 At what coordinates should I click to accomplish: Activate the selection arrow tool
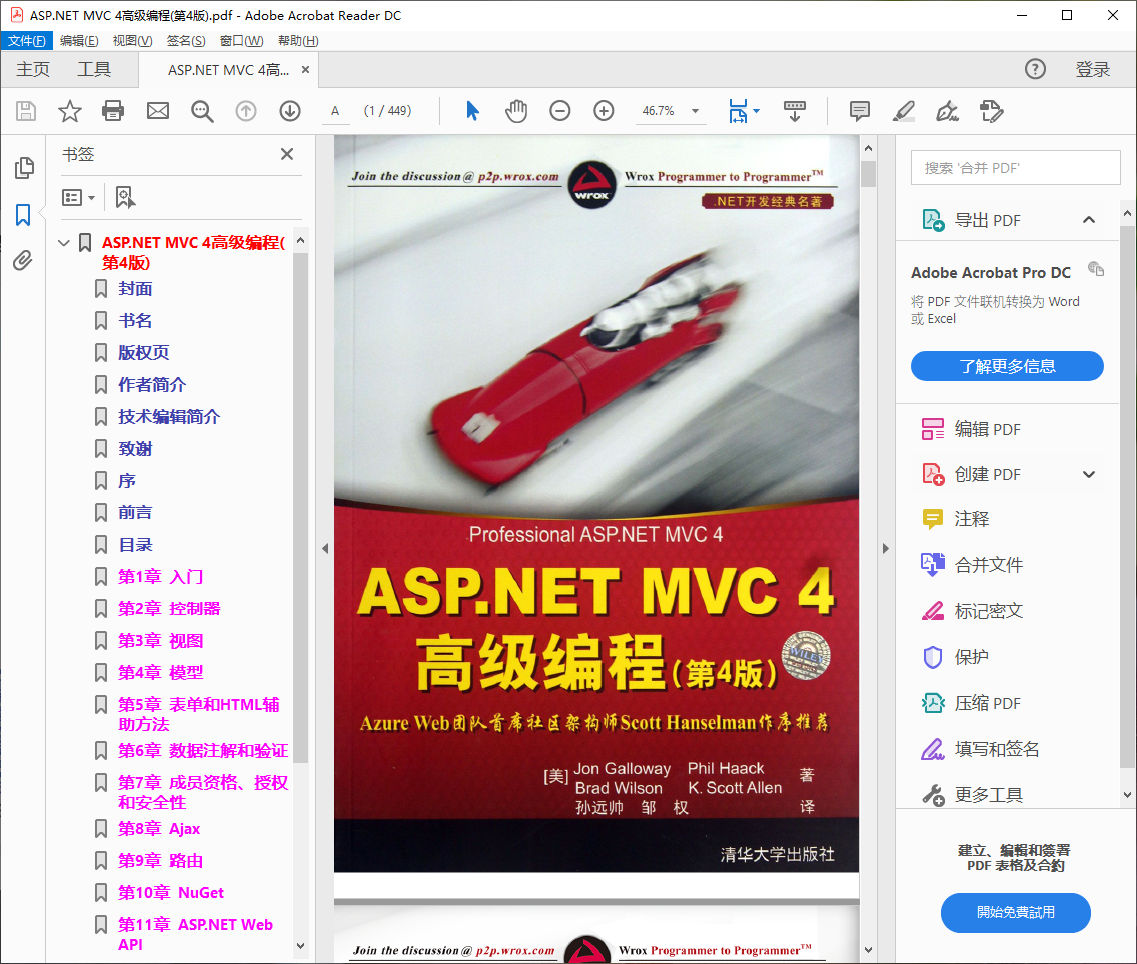point(472,111)
